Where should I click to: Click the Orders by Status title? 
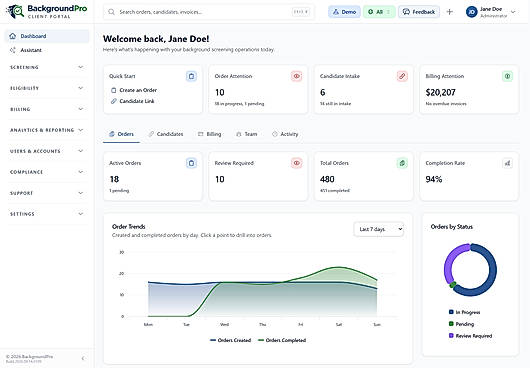[x=452, y=227]
